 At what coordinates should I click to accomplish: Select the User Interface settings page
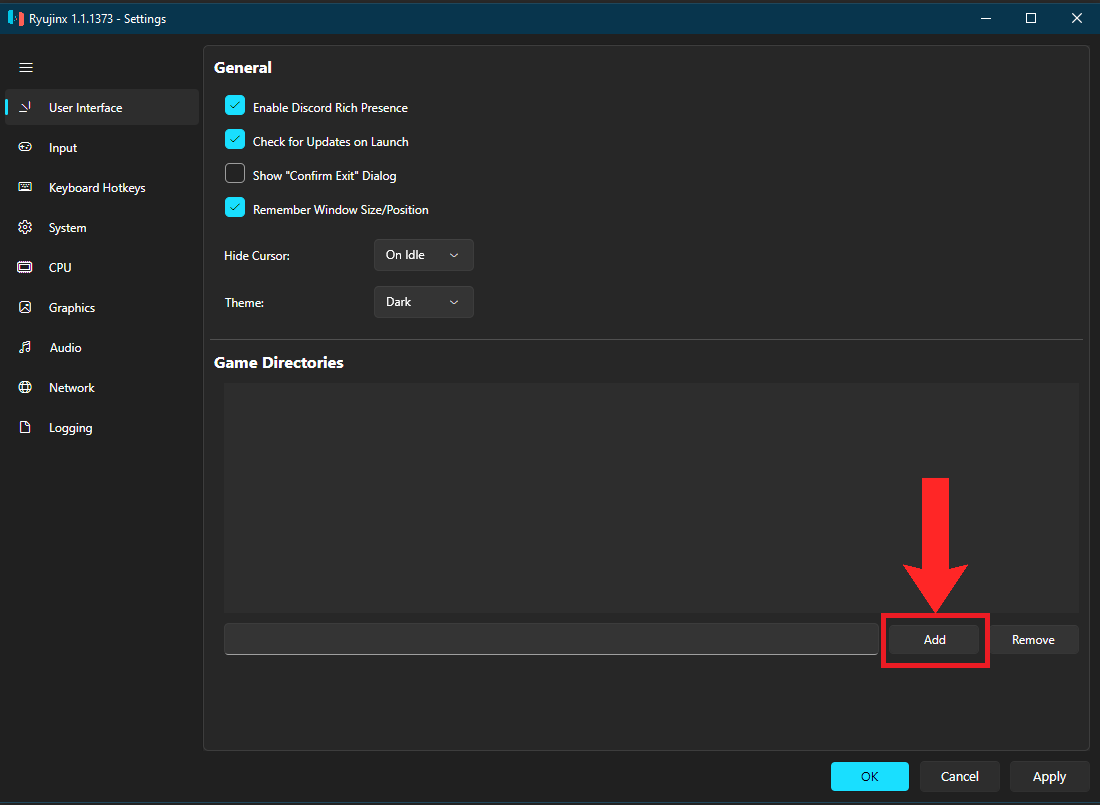(x=102, y=107)
